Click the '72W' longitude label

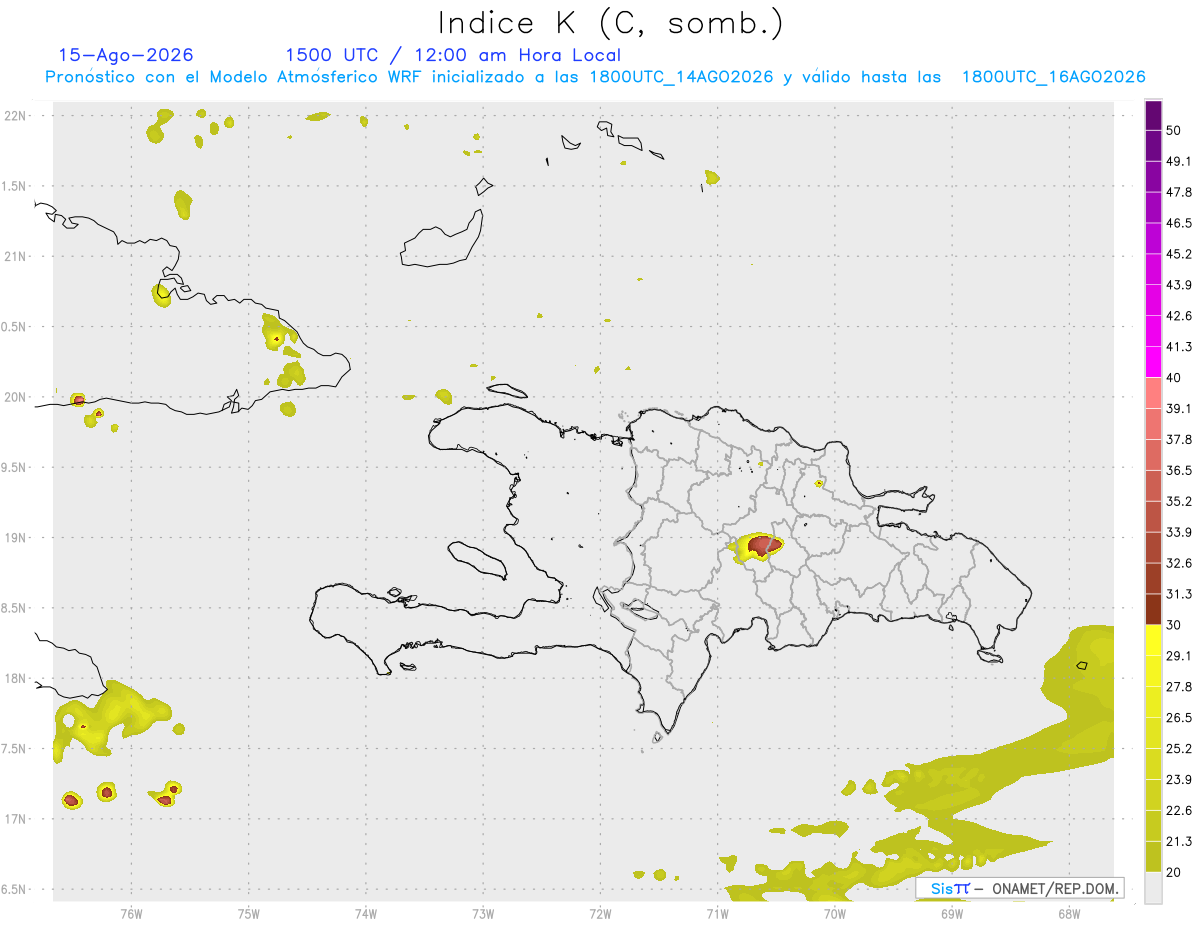point(600,914)
